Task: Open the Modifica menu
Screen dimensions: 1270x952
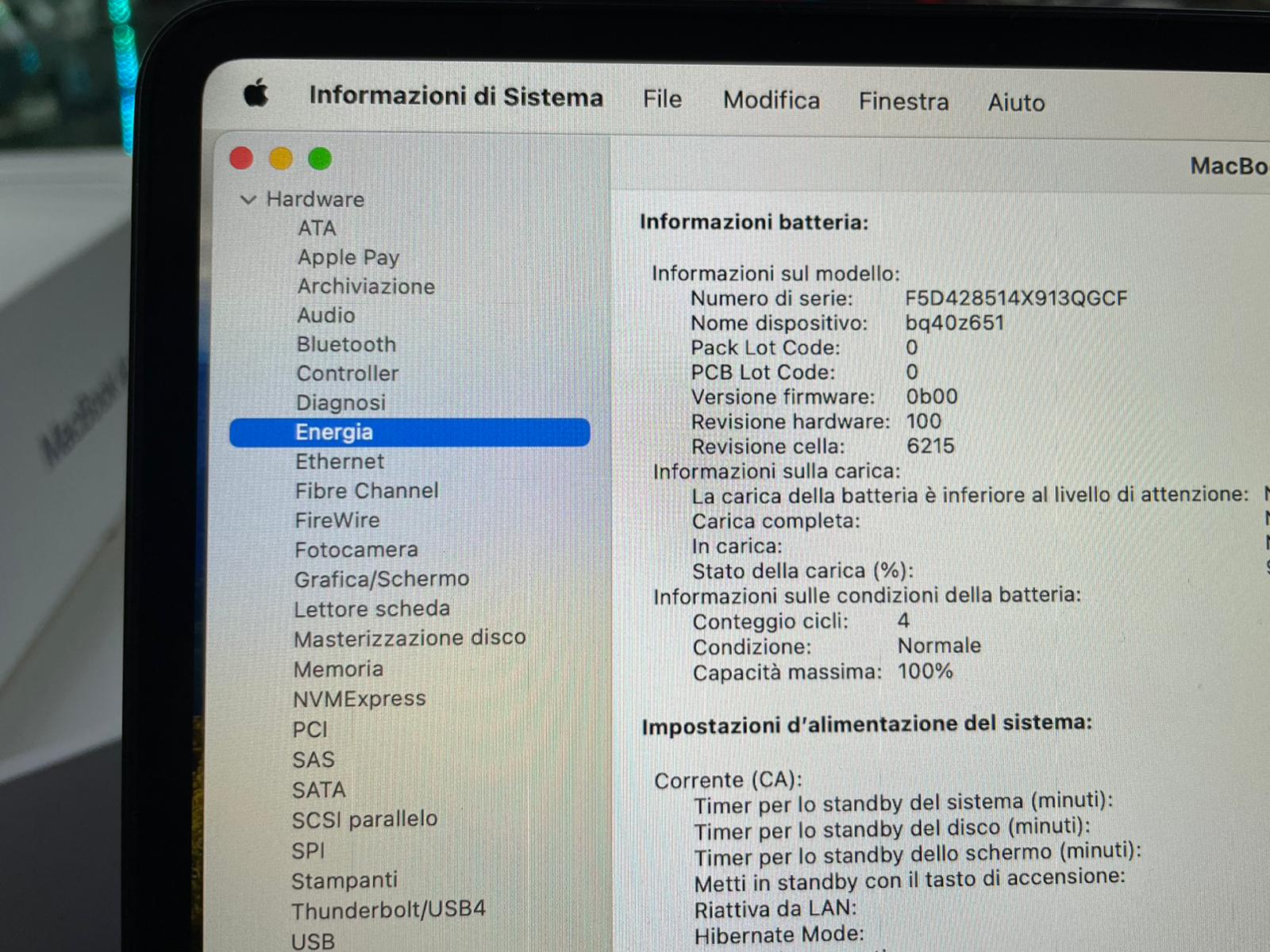Action: [771, 101]
